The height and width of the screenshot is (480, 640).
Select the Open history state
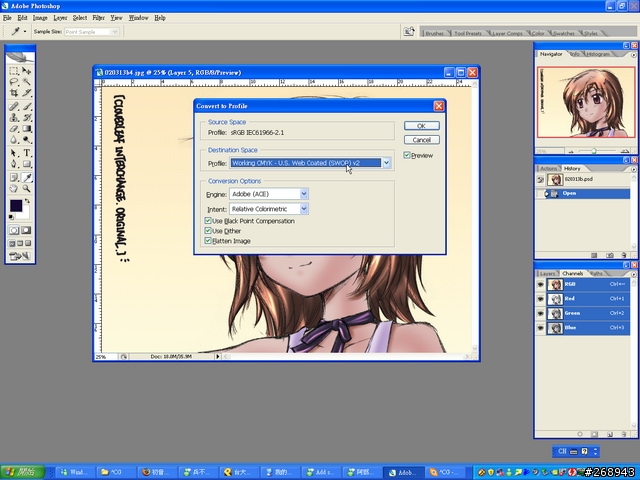pos(588,193)
